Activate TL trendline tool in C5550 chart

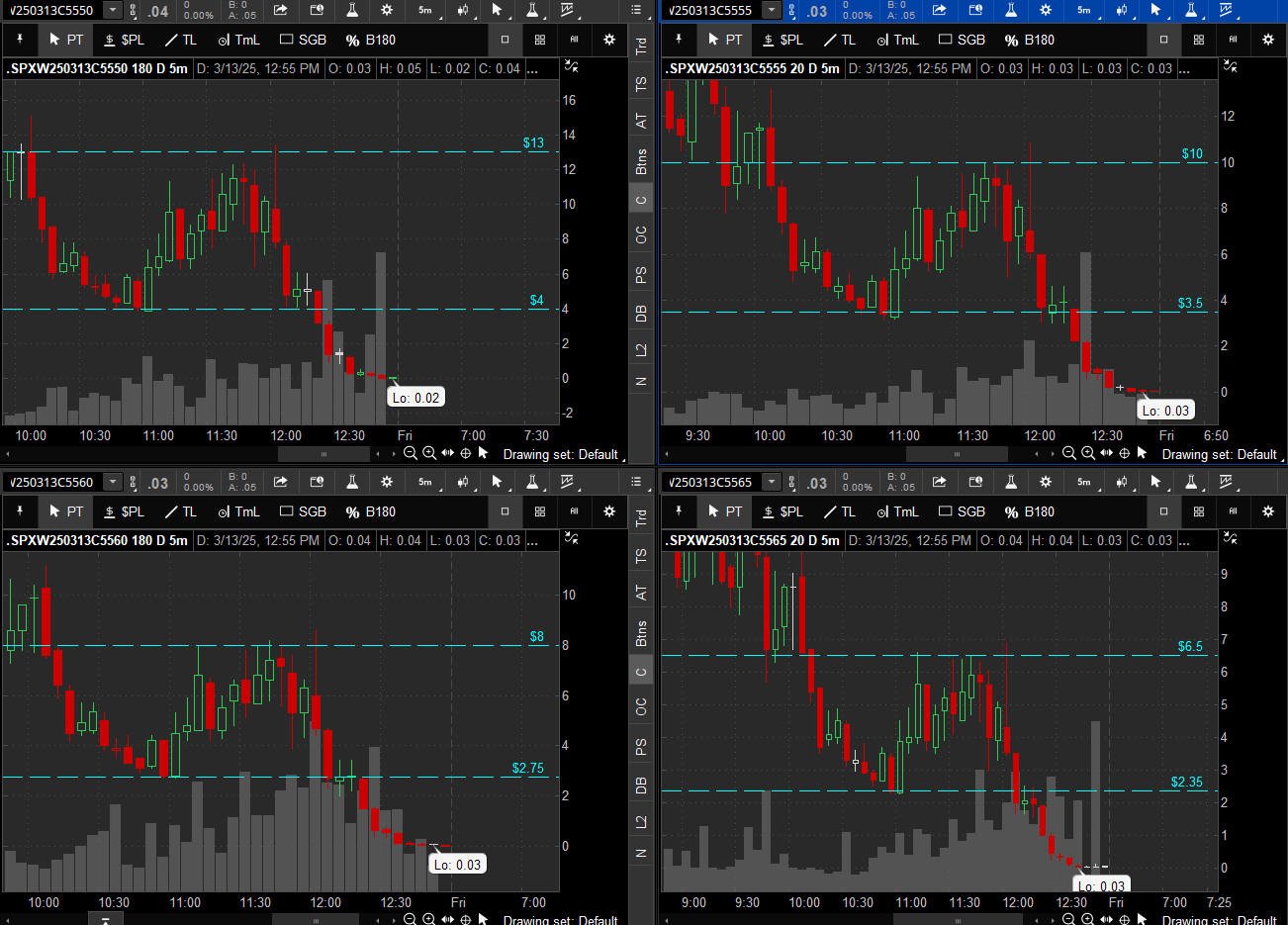click(x=181, y=40)
